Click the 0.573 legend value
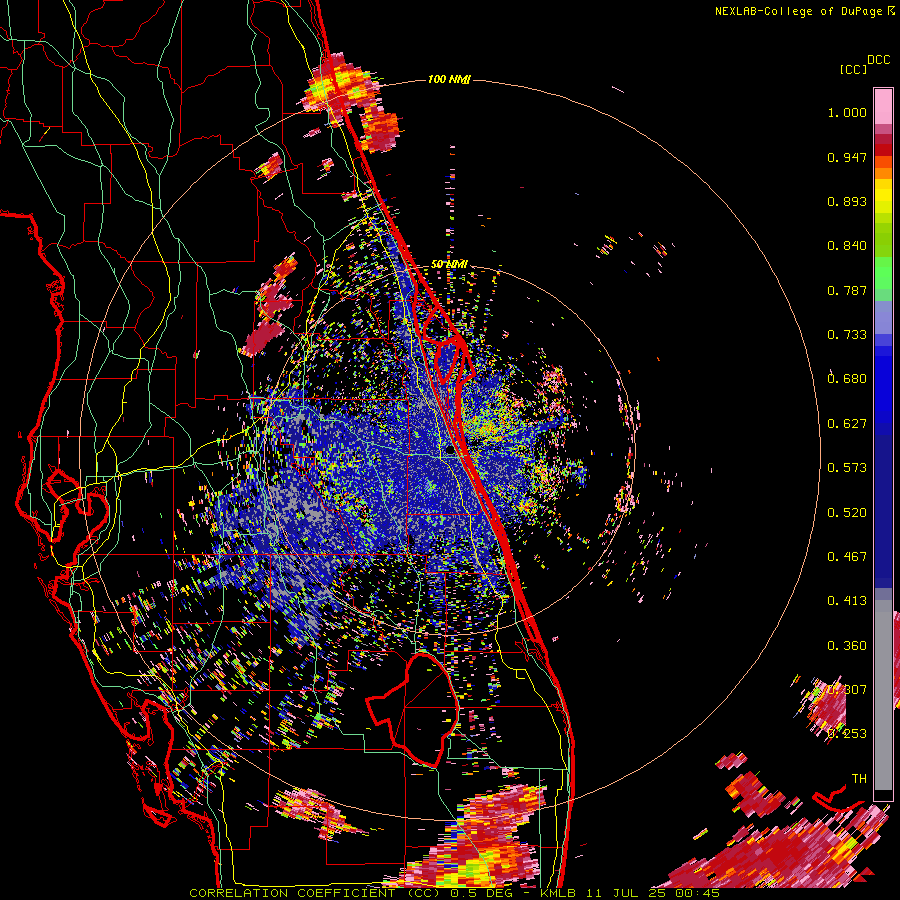The height and width of the screenshot is (900, 900). (x=847, y=468)
